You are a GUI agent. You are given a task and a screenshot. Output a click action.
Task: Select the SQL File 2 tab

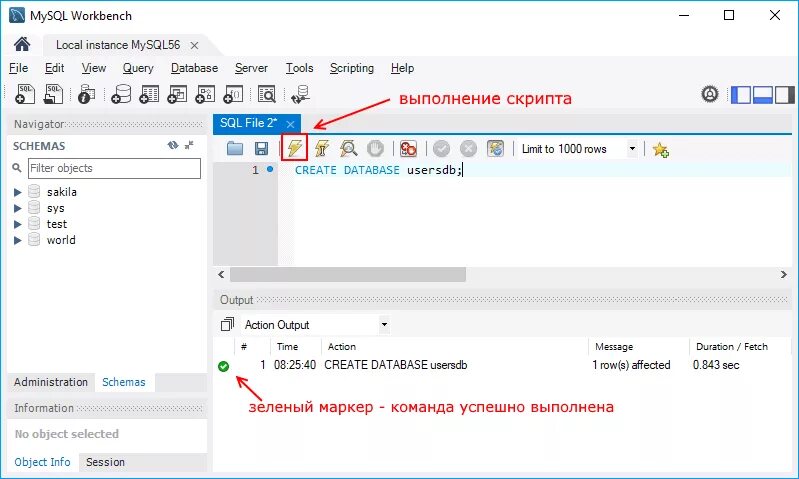pos(249,123)
